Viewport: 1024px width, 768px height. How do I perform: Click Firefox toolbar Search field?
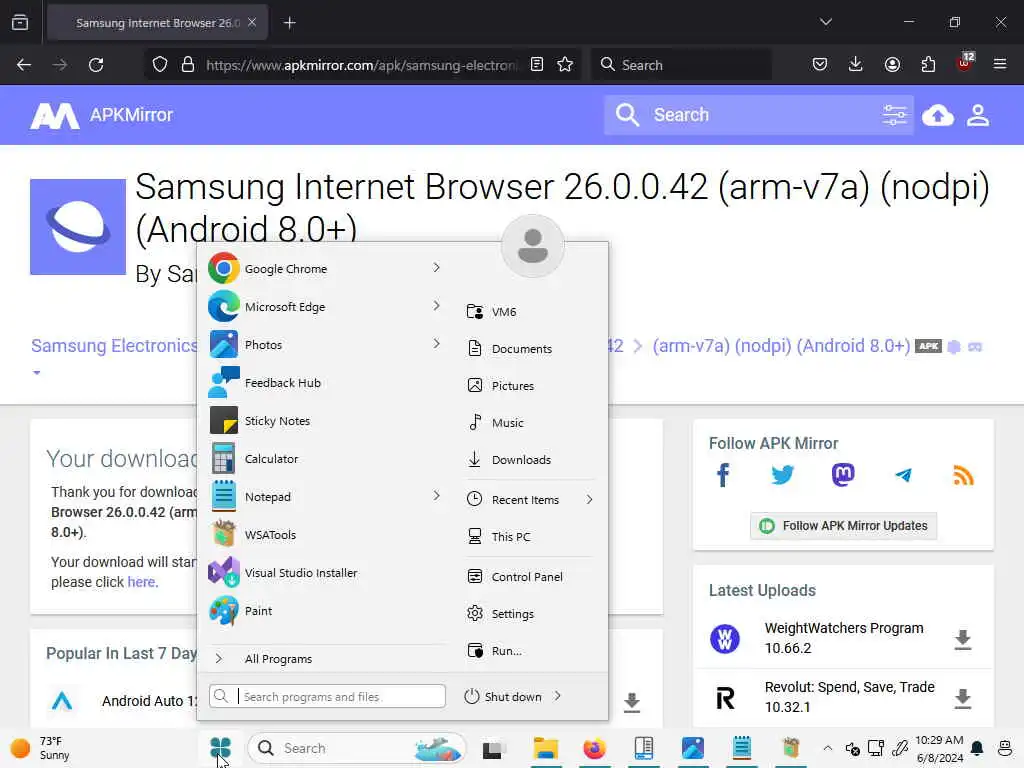click(x=681, y=65)
